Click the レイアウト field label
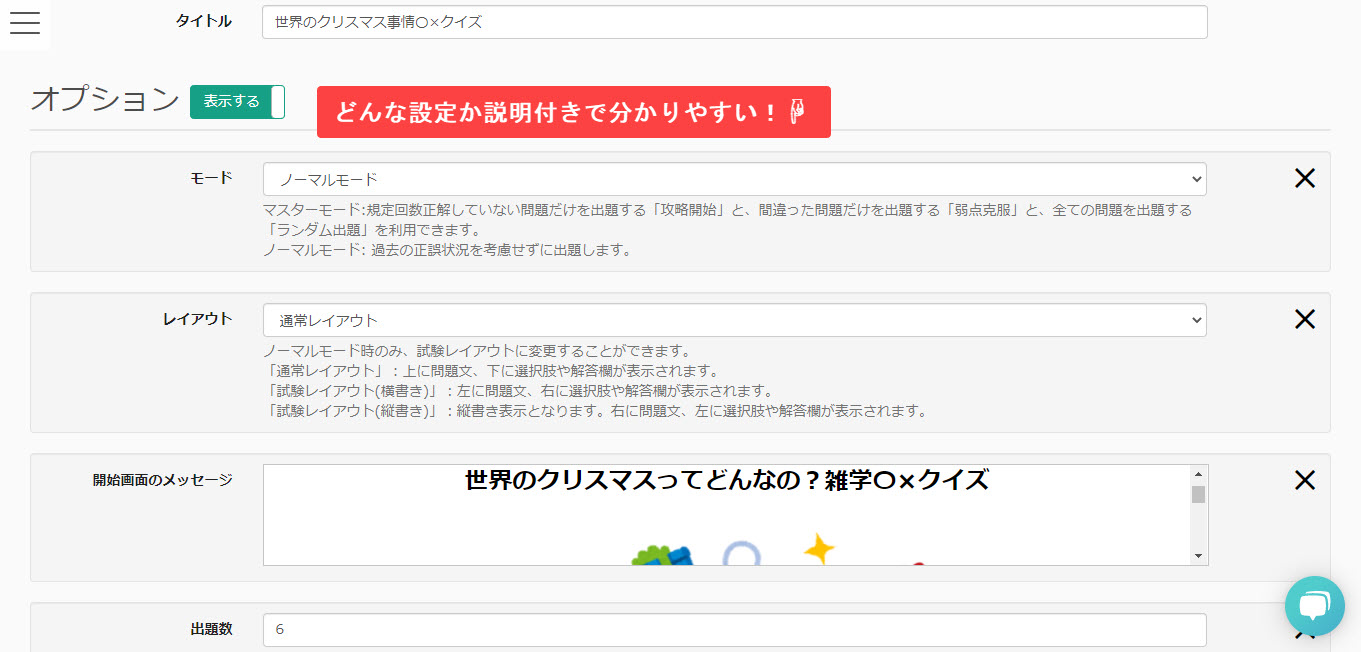The width and height of the screenshot is (1361, 652). point(197,319)
